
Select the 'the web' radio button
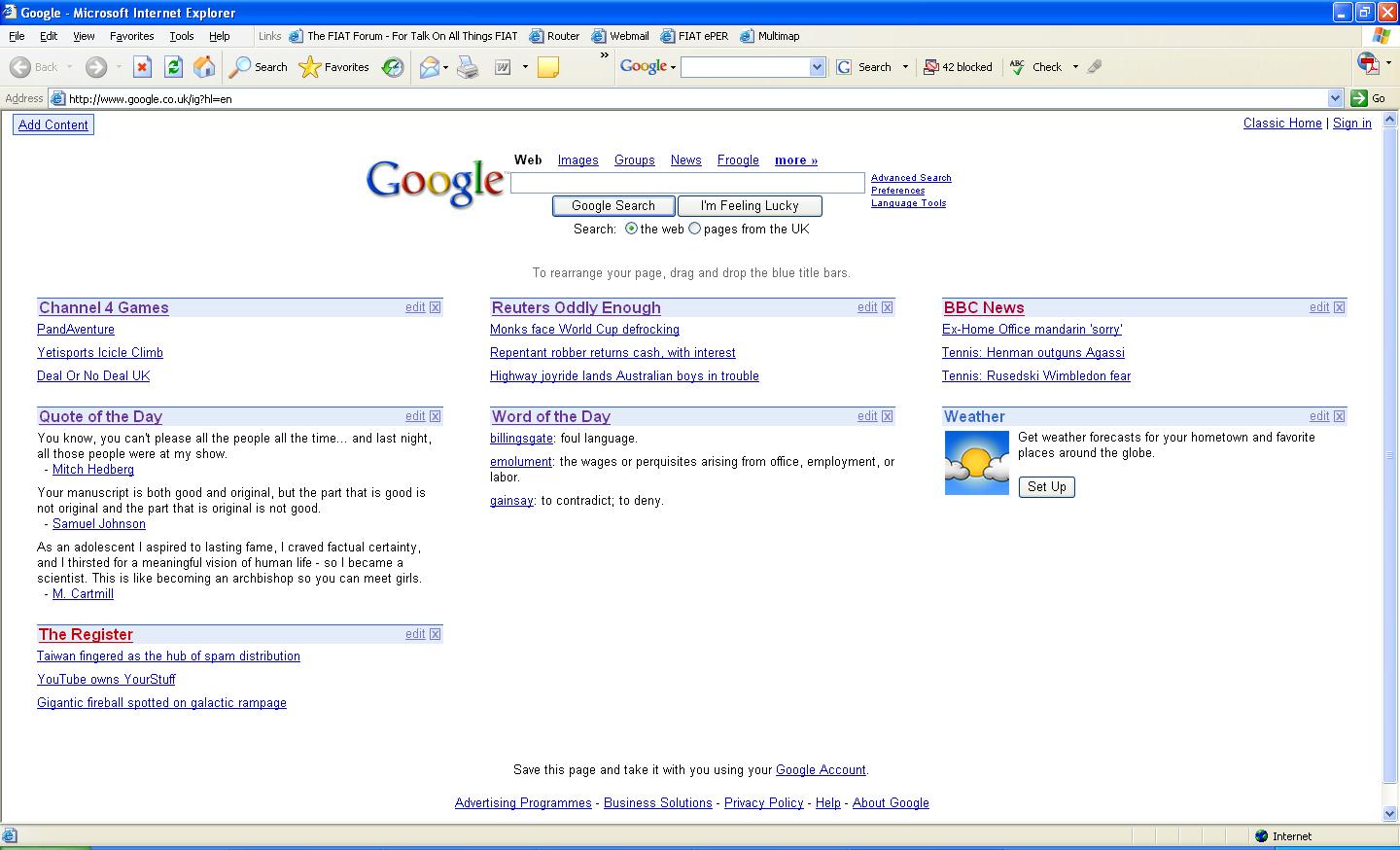[631, 229]
